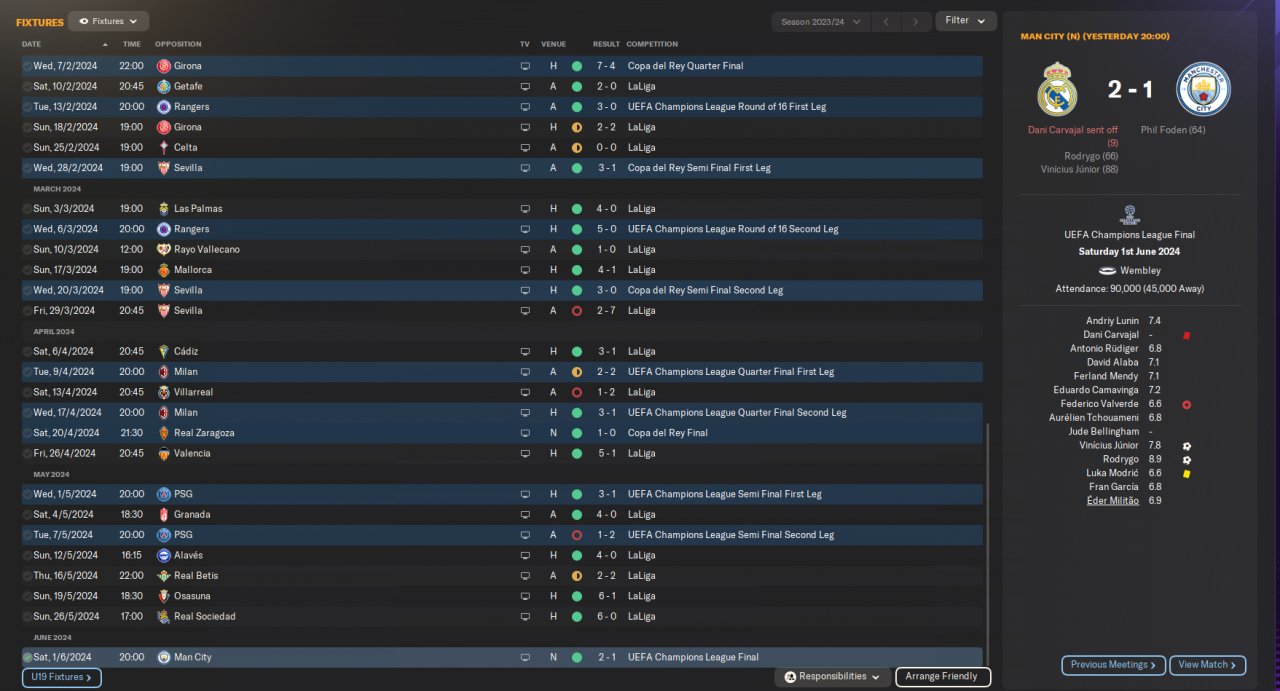Click the Arrange Friendly button

tap(943, 677)
